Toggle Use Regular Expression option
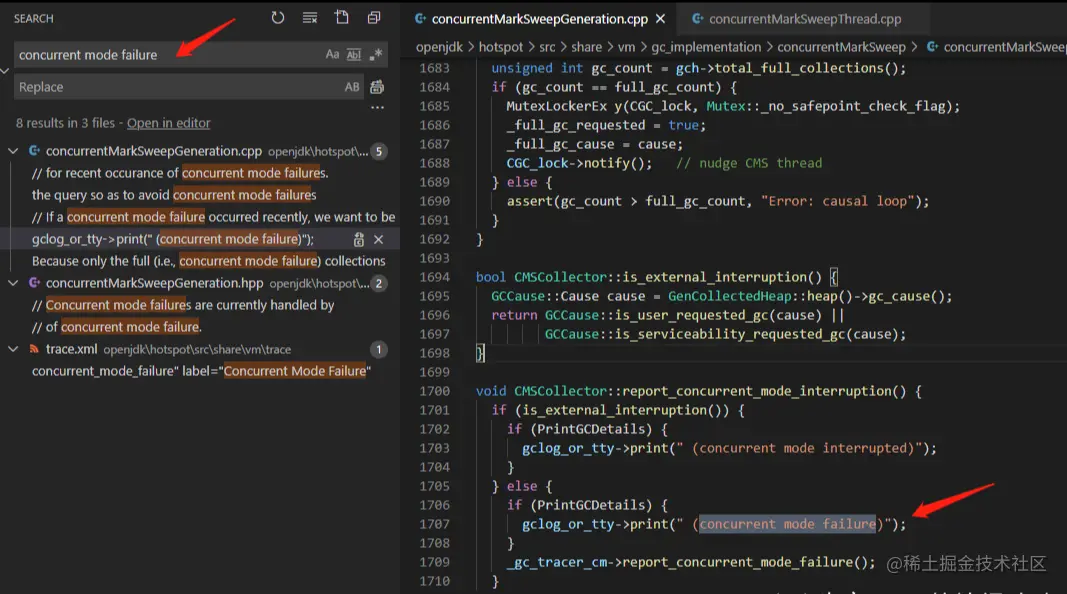This screenshot has height=594, width=1067. [x=376, y=54]
